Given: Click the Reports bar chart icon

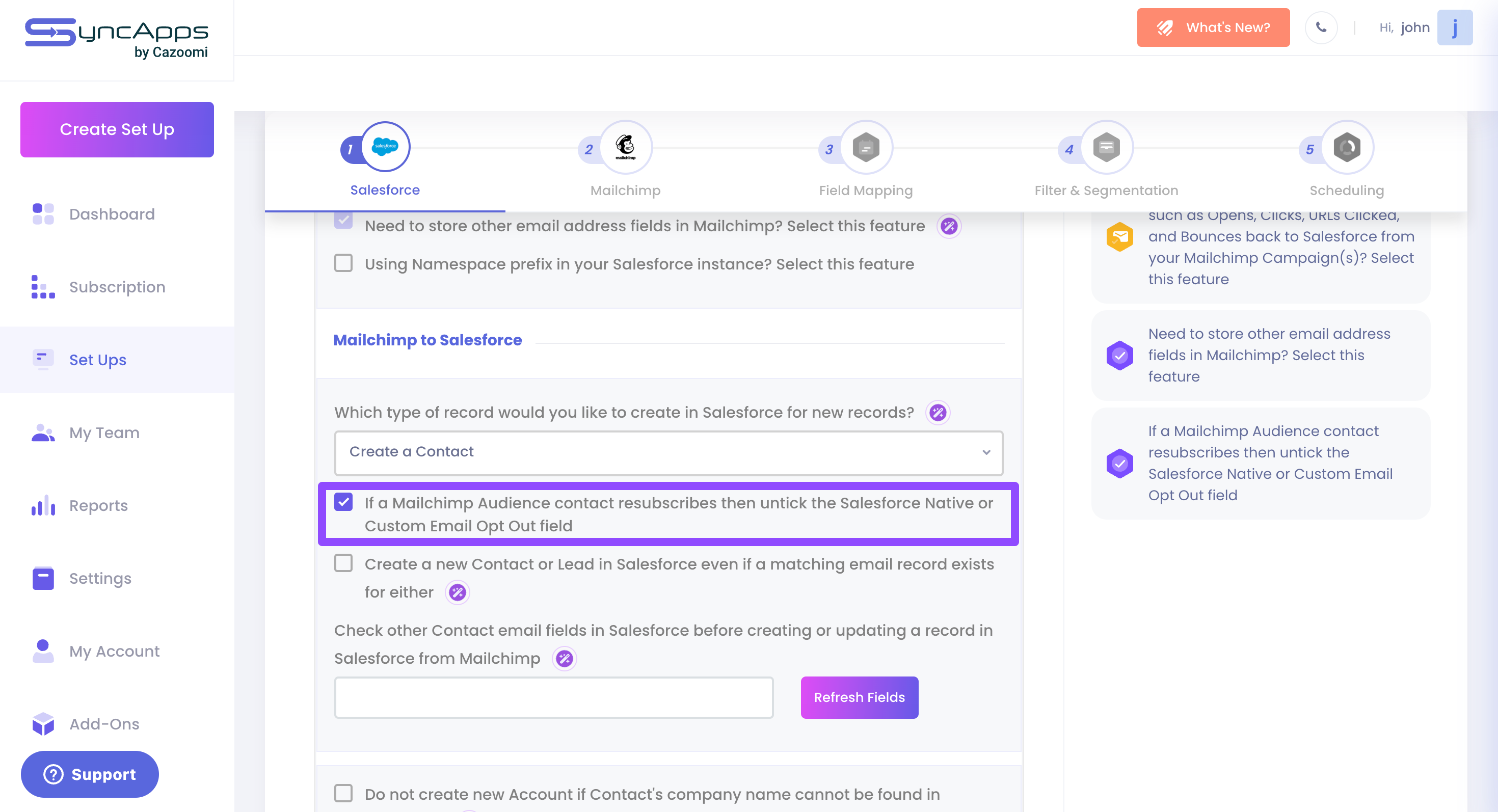Looking at the screenshot, I should coord(43,506).
